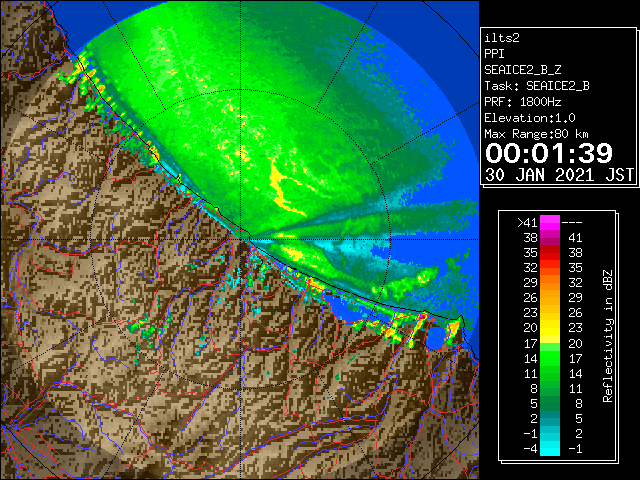Click the 'Max Range:80 km' text

[x=537, y=134]
